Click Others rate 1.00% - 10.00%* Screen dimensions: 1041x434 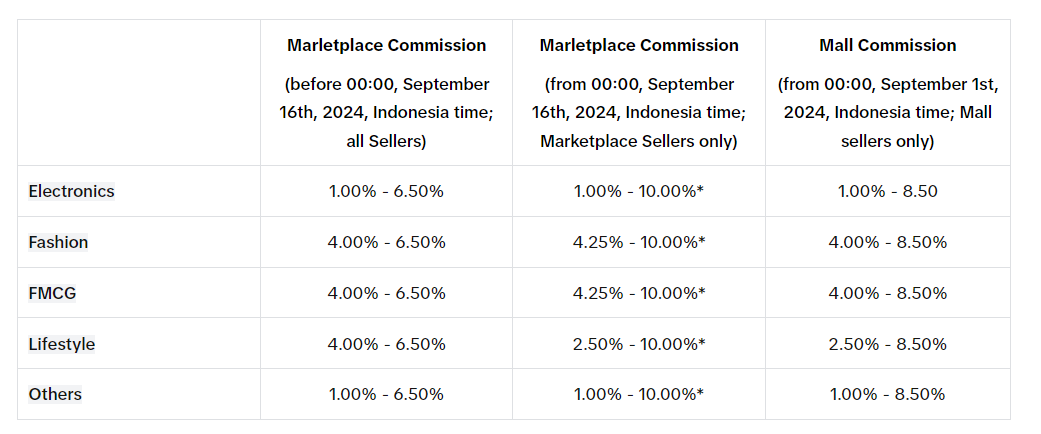639,394
